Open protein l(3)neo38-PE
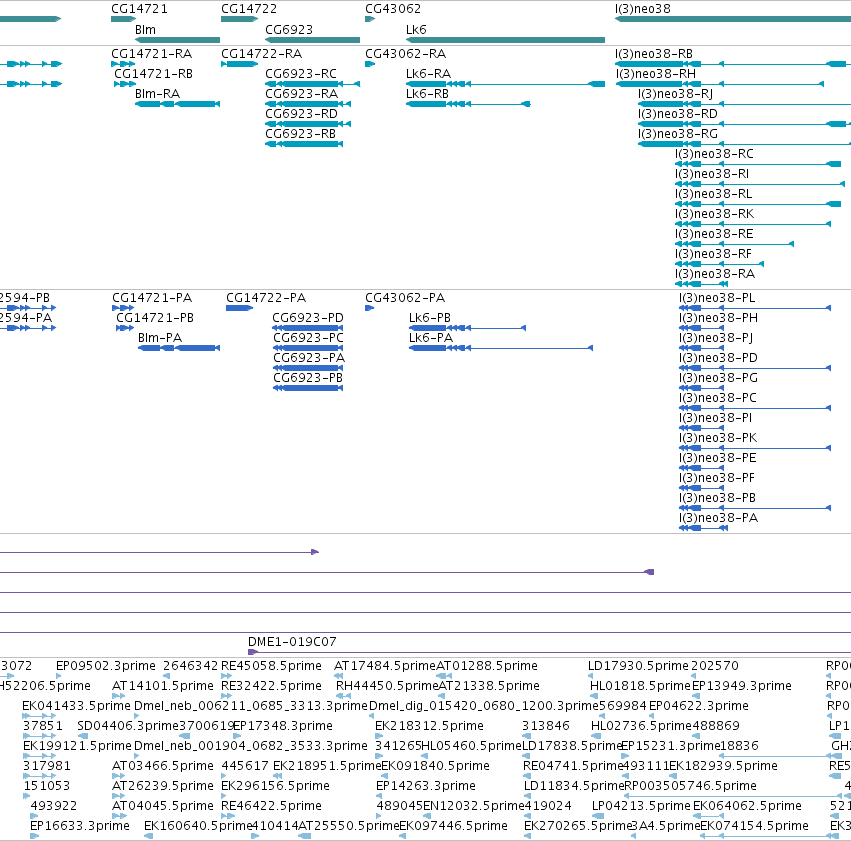The height and width of the screenshot is (841, 851). click(x=718, y=458)
